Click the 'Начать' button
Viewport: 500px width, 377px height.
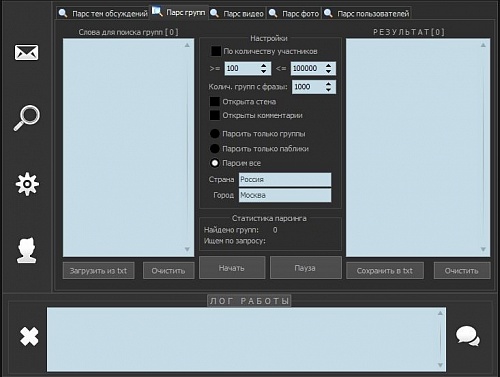(x=232, y=268)
